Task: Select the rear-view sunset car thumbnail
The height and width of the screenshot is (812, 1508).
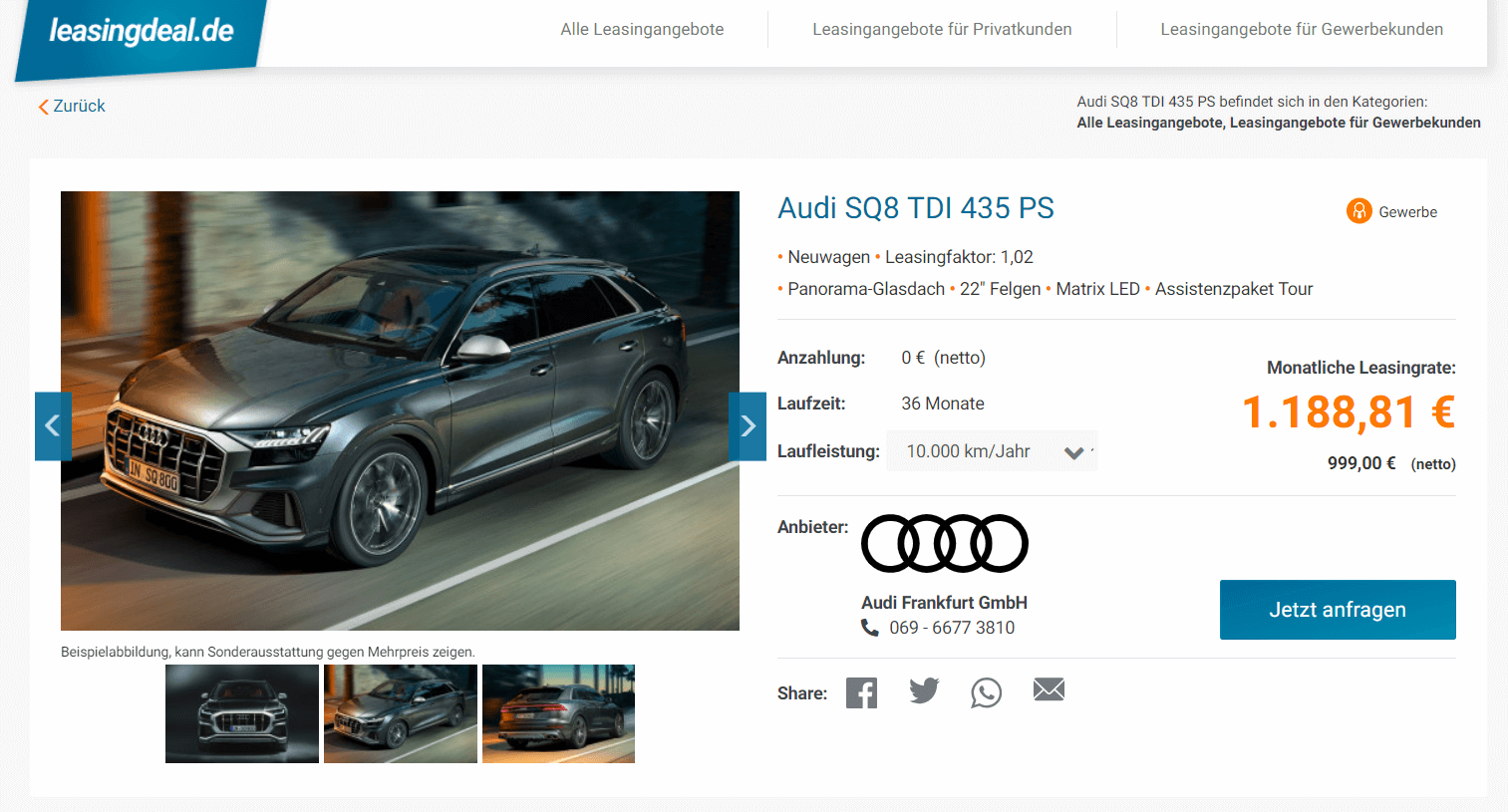Action: tap(558, 713)
